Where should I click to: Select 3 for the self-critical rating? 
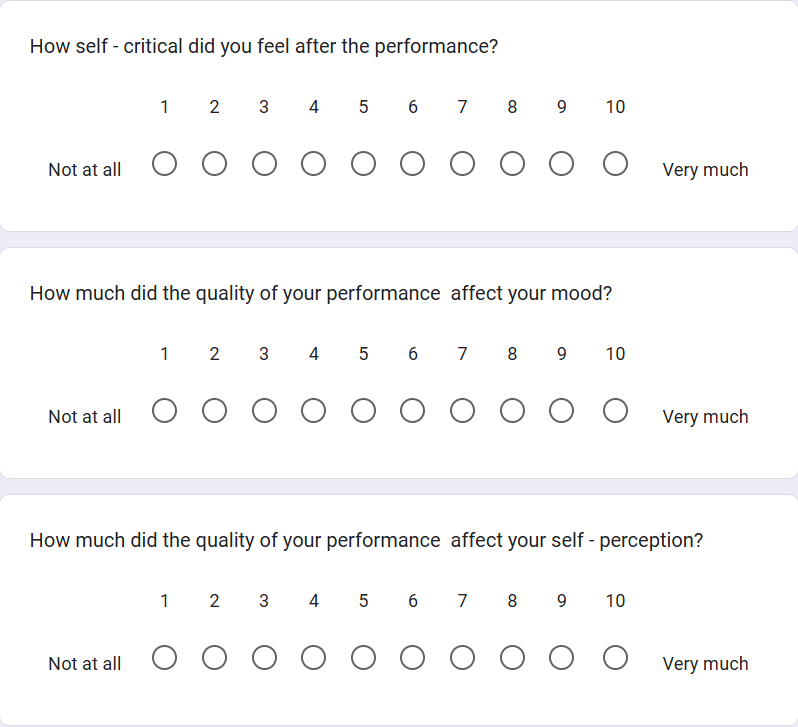pyautogui.click(x=264, y=163)
